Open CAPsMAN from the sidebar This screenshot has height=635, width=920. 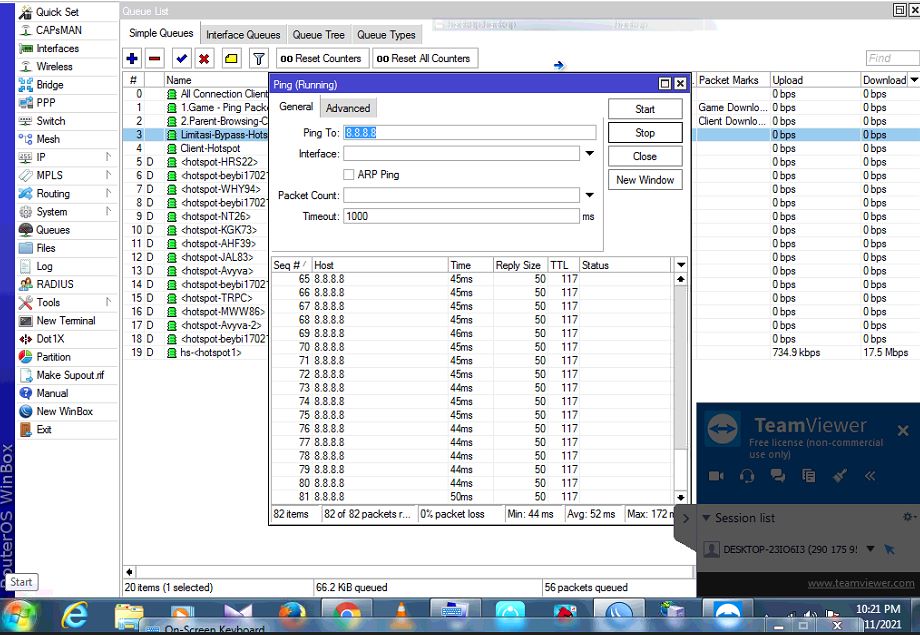pyautogui.click(x=59, y=31)
